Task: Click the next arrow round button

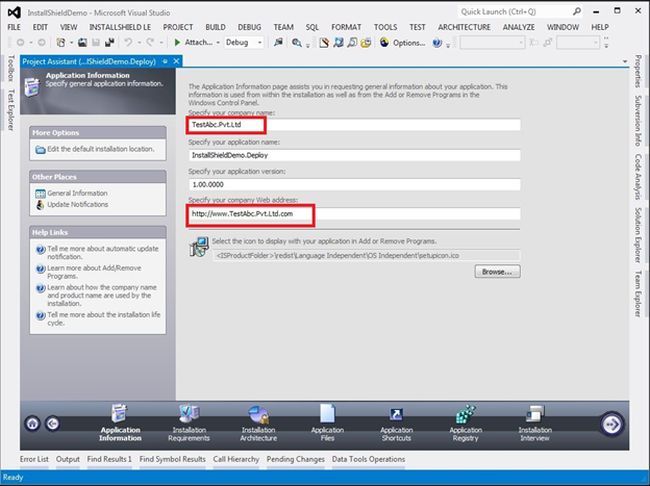Action: (x=612, y=424)
